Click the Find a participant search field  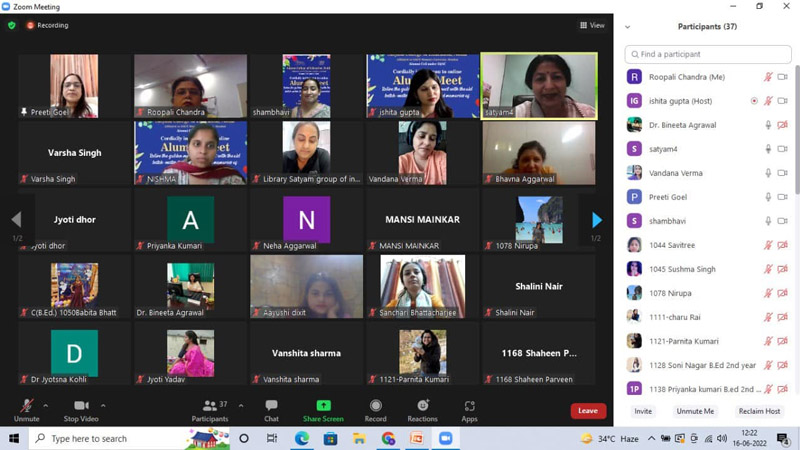tap(708, 54)
